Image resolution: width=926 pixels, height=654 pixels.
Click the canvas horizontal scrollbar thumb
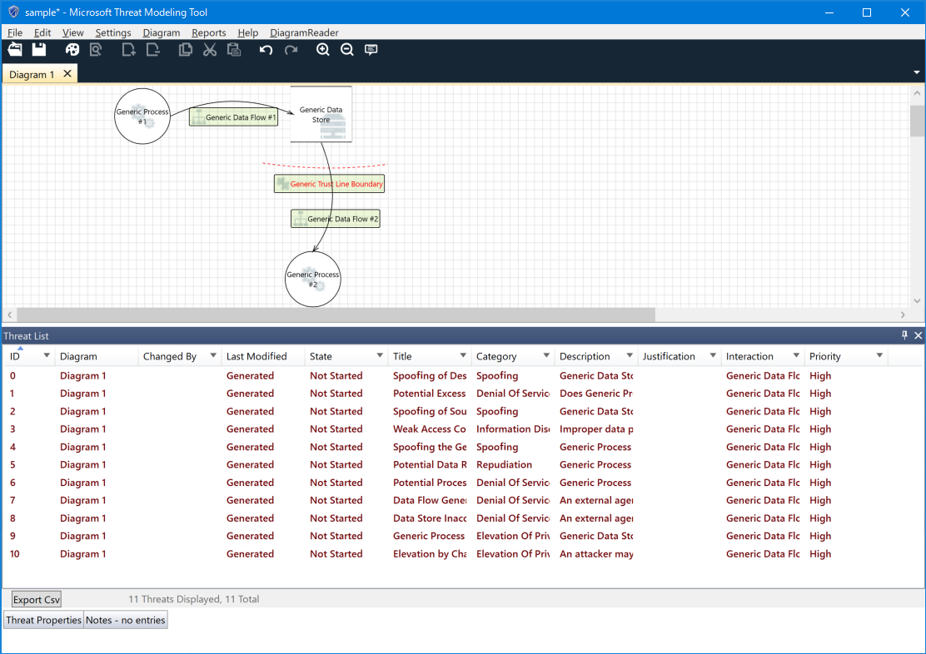pyautogui.click(x=335, y=315)
